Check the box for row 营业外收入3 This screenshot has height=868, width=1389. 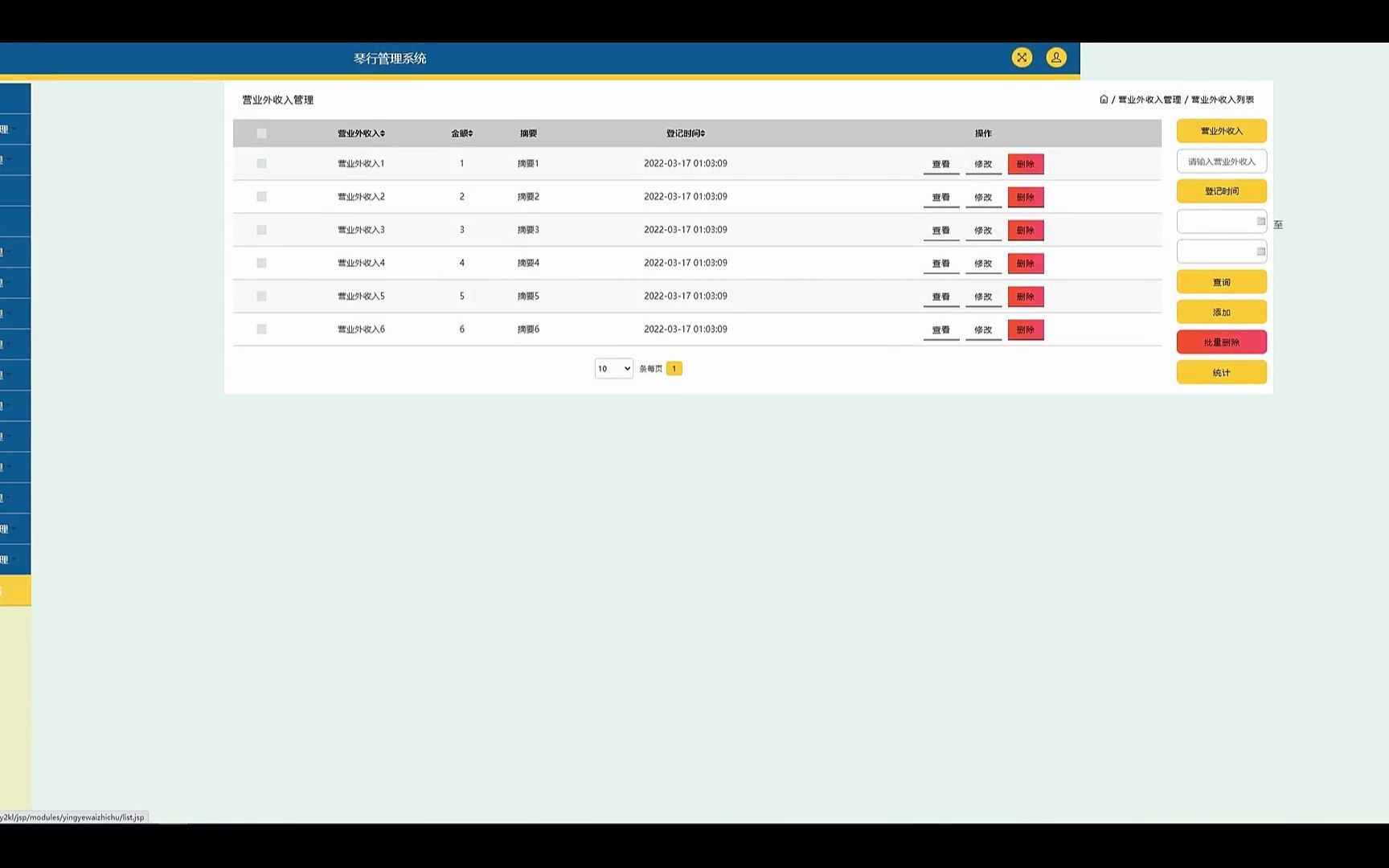pyautogui.click(x=261, y=230)
